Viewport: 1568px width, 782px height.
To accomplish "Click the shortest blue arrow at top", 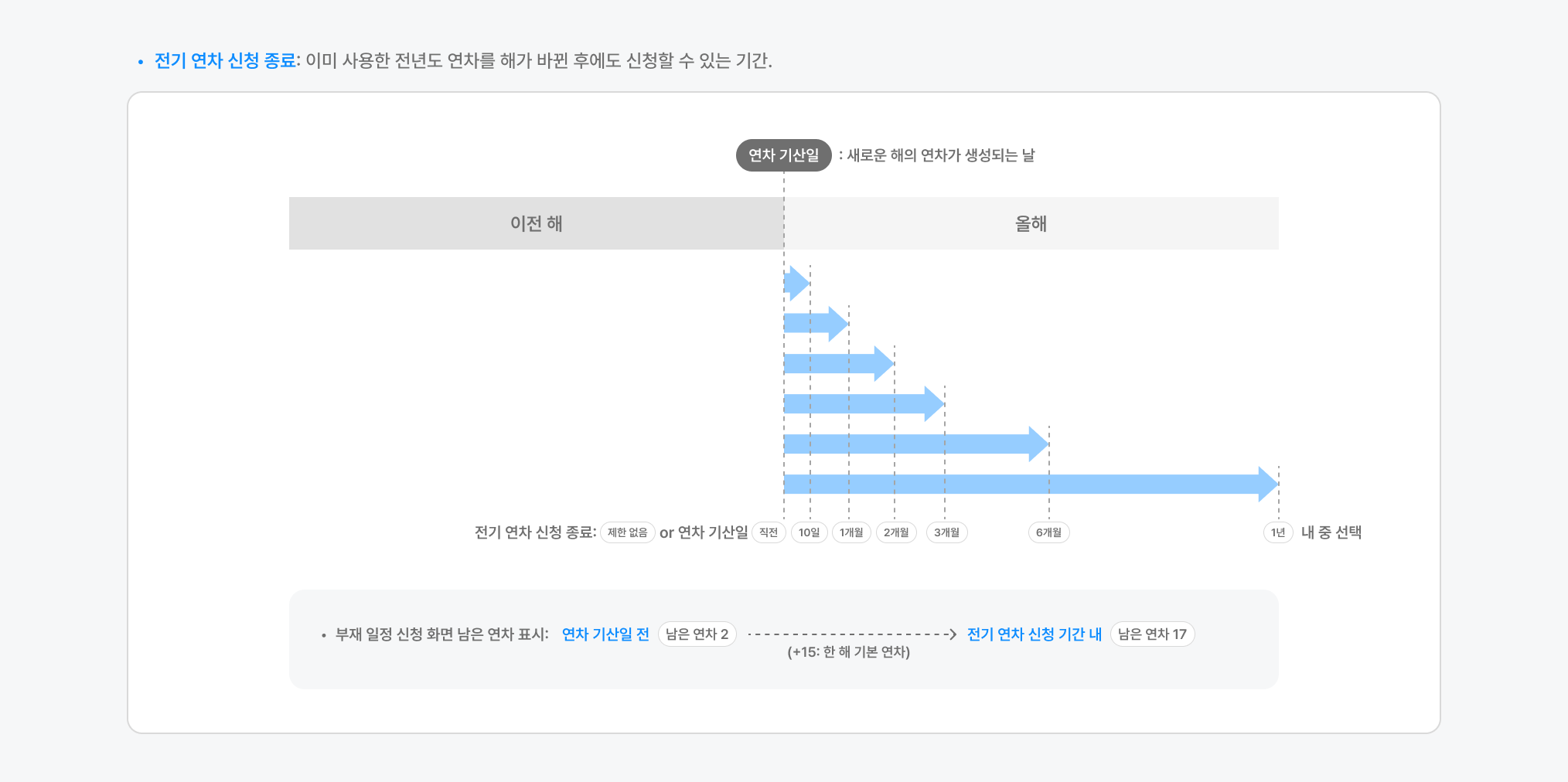I will (796, 283).
